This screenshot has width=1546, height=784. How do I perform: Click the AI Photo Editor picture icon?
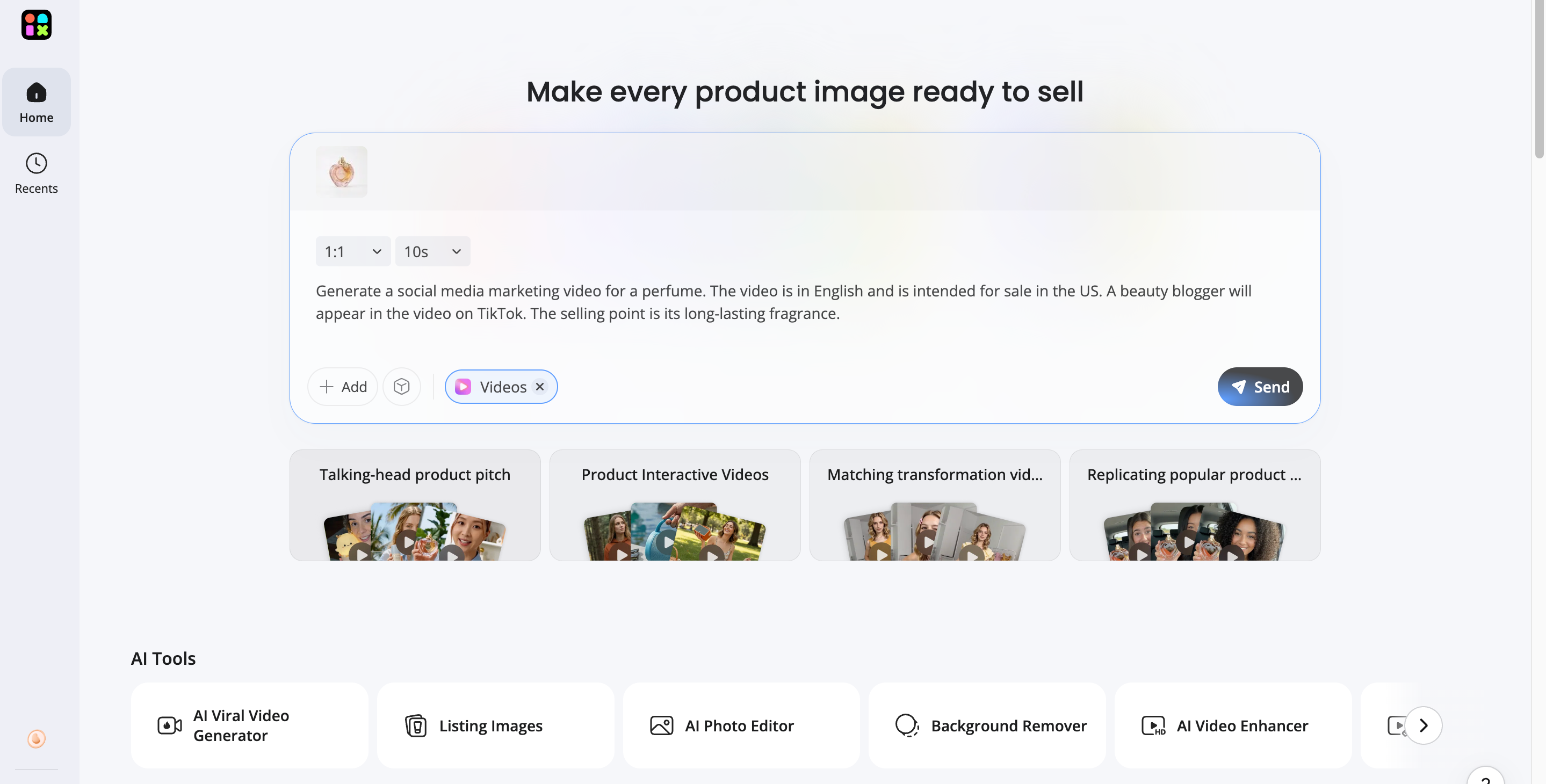(x=661, y=725)
